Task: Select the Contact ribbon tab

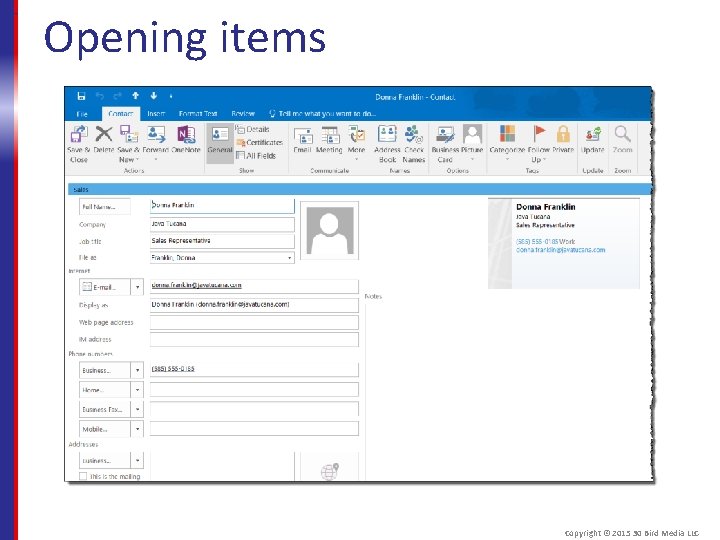Action: [121, 113]
